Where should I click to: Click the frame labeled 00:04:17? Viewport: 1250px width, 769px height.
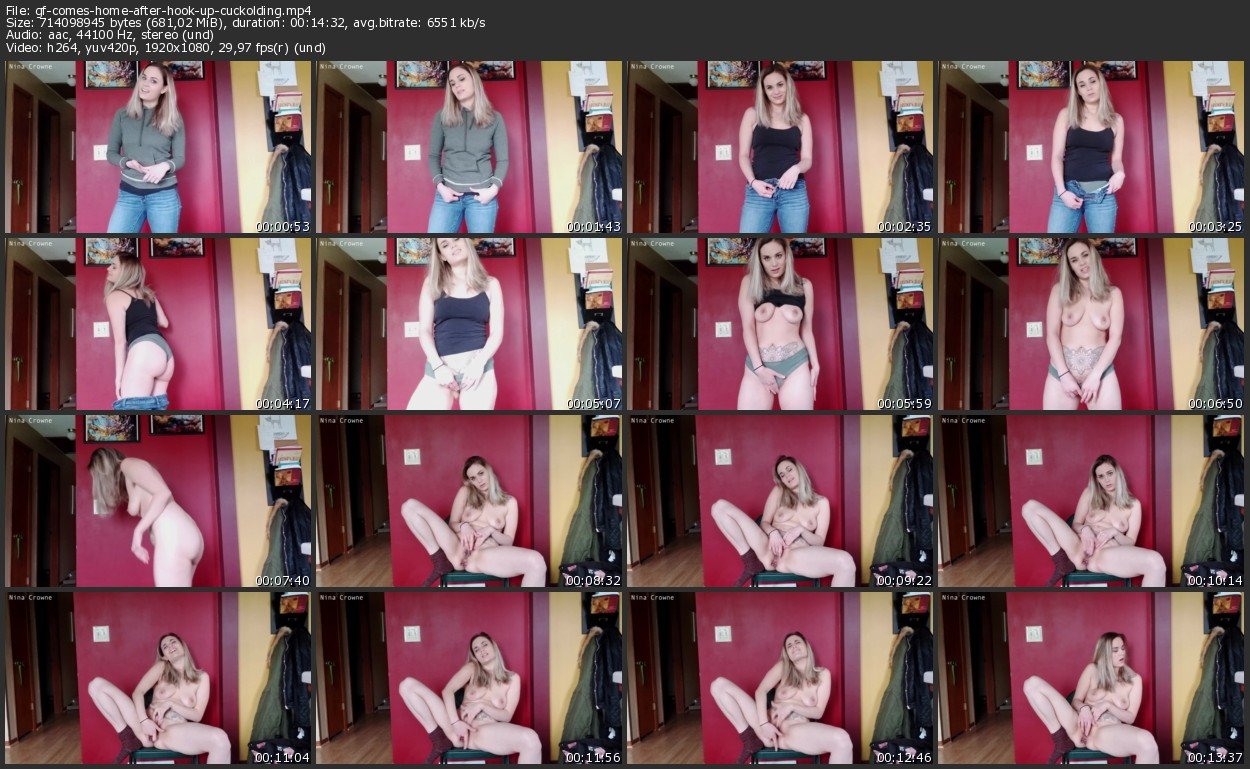tap(158, 324)
